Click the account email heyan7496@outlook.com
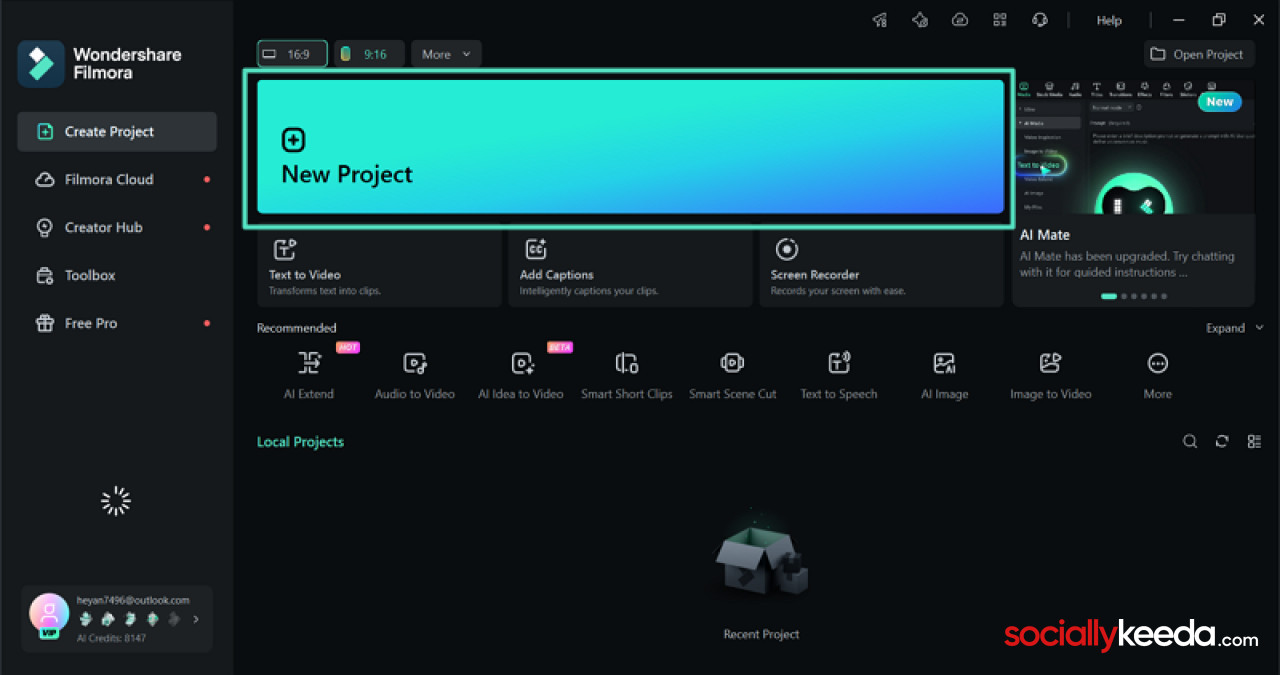This screenshot has width=1280, height=675. pos(133,600)
